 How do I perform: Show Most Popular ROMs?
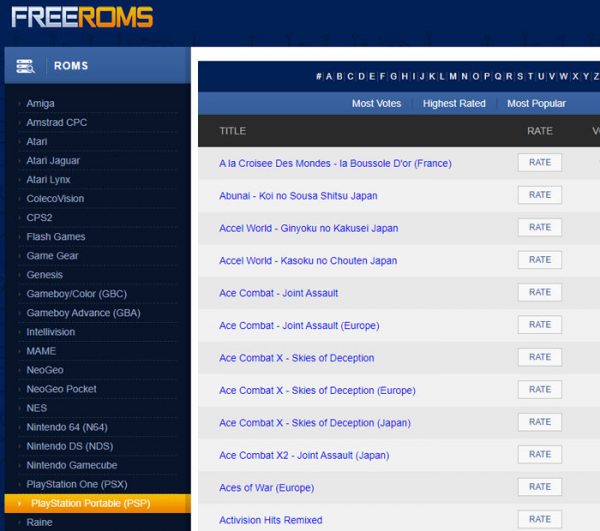point(536,103)
